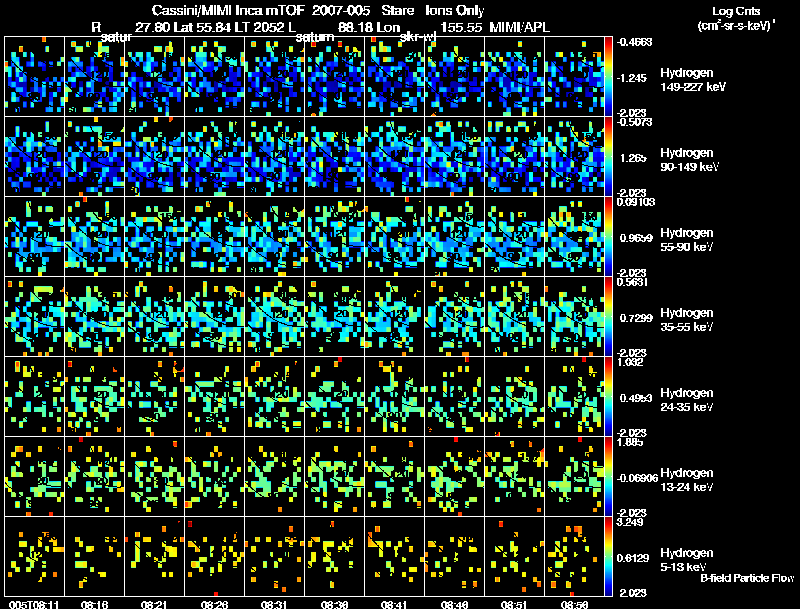
Task: Click the color bar for Hydrogen 90-149 keV
Action: pos(610,156)
